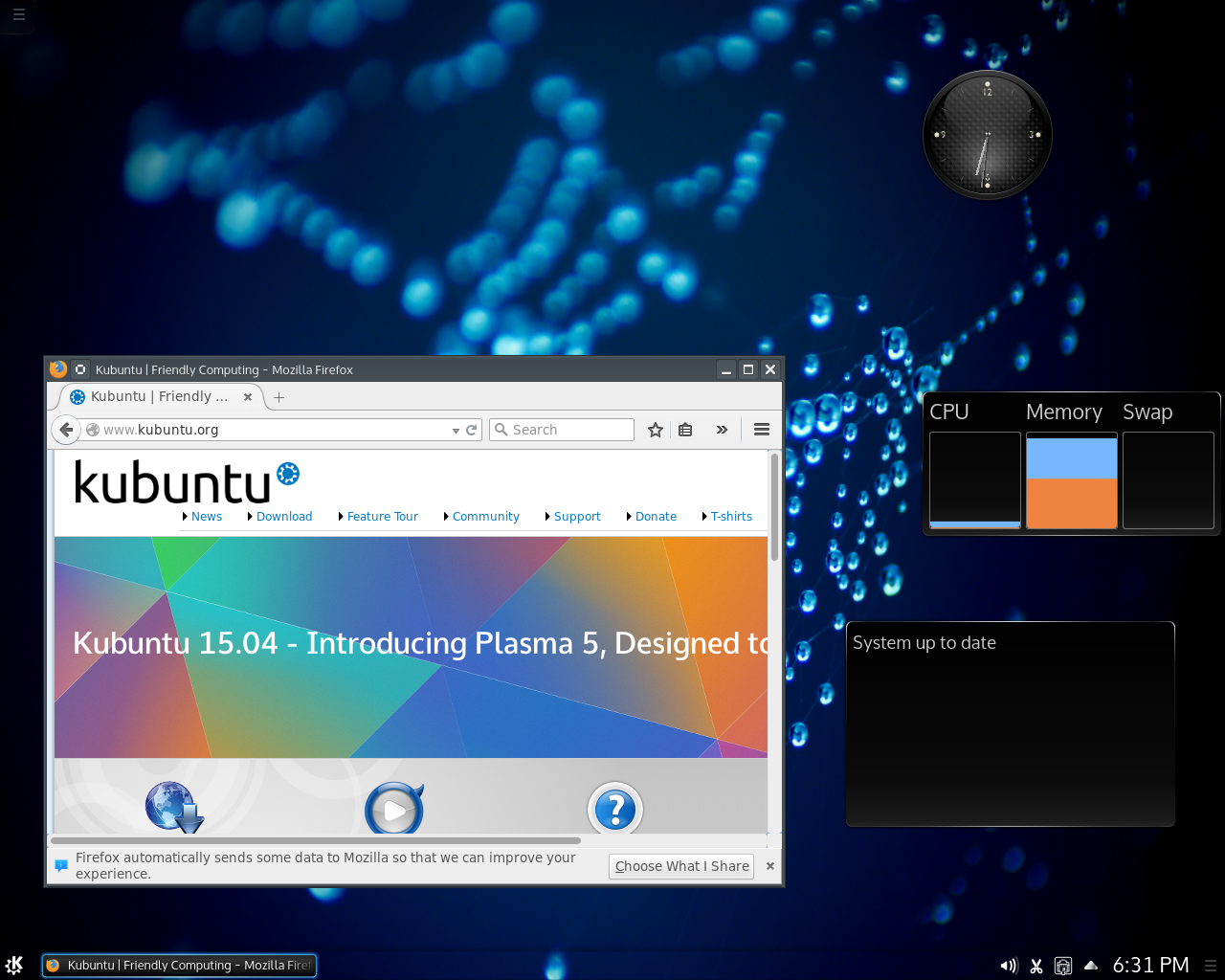Click the analog clock widget
Viewport: 1225px width, 980px height.
click(x=988, y=135)
